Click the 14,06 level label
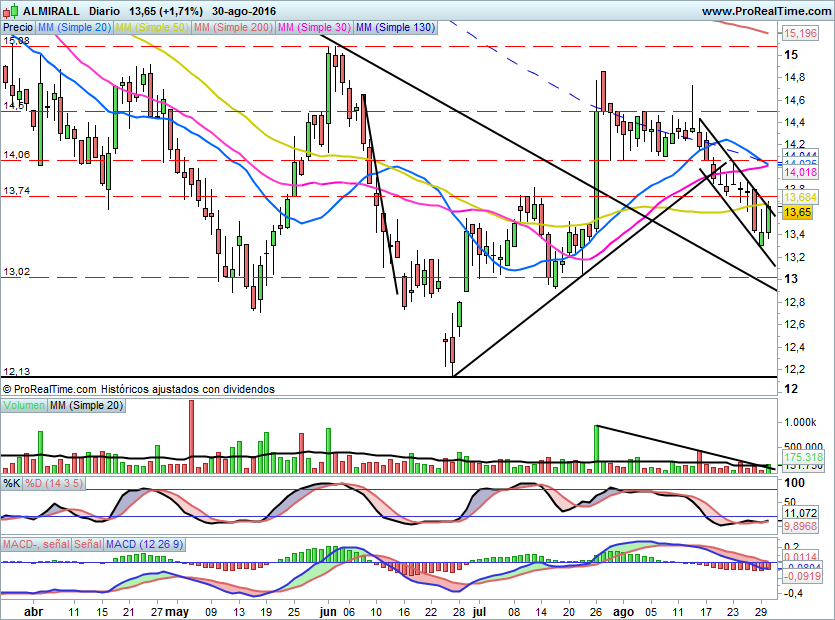Screen dimensions: 835x620 pyautogui.click(x=16, y=155)
